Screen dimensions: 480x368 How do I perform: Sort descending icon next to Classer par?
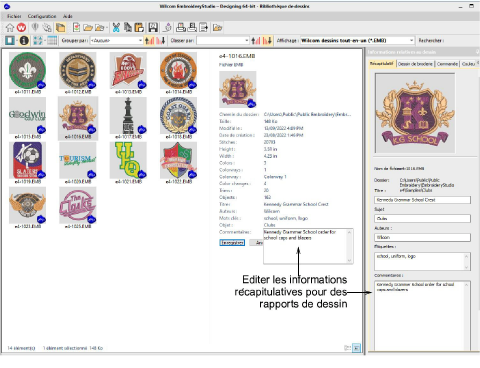[x=267, y=40]
